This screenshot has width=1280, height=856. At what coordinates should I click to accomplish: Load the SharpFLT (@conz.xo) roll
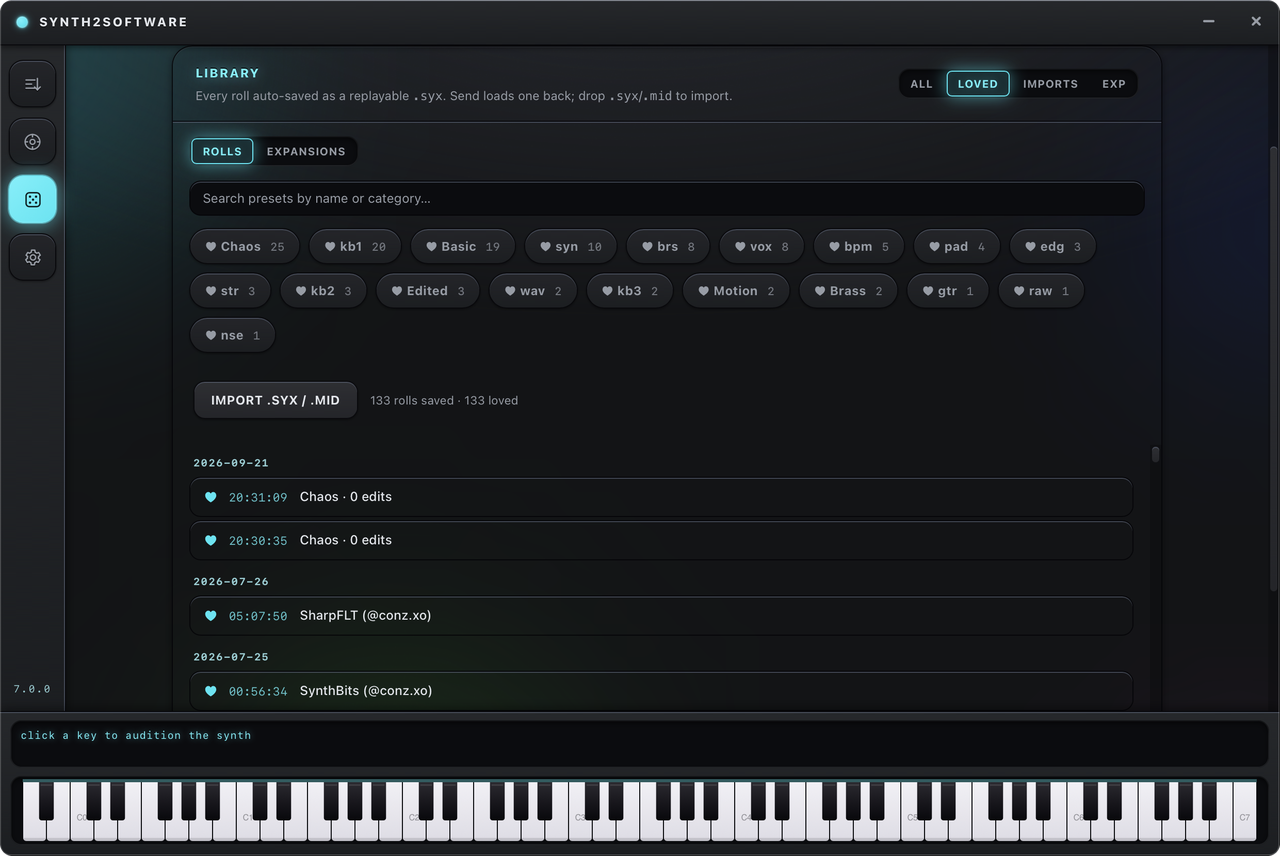click(661, 616)
